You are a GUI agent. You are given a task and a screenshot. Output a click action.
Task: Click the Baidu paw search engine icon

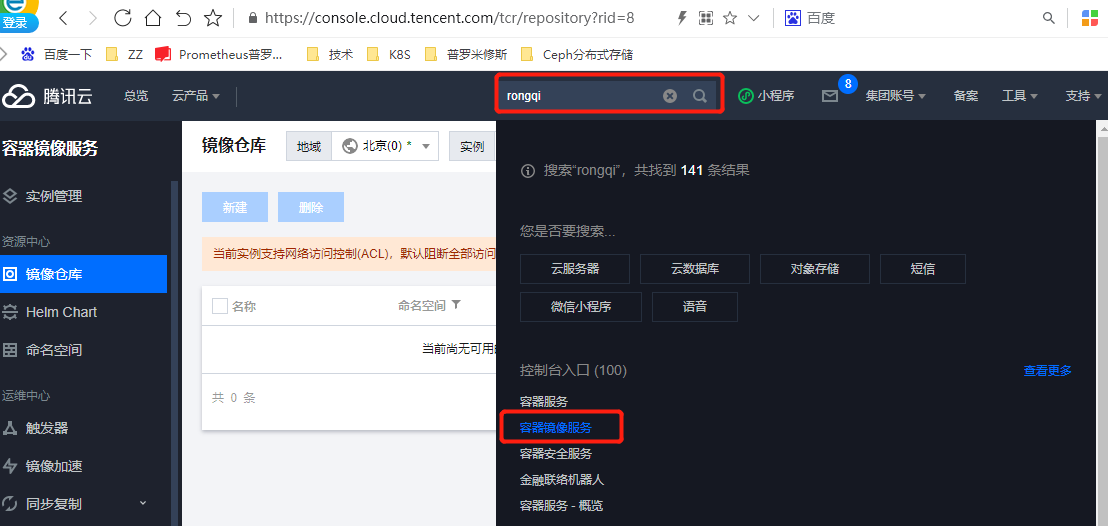793,18
